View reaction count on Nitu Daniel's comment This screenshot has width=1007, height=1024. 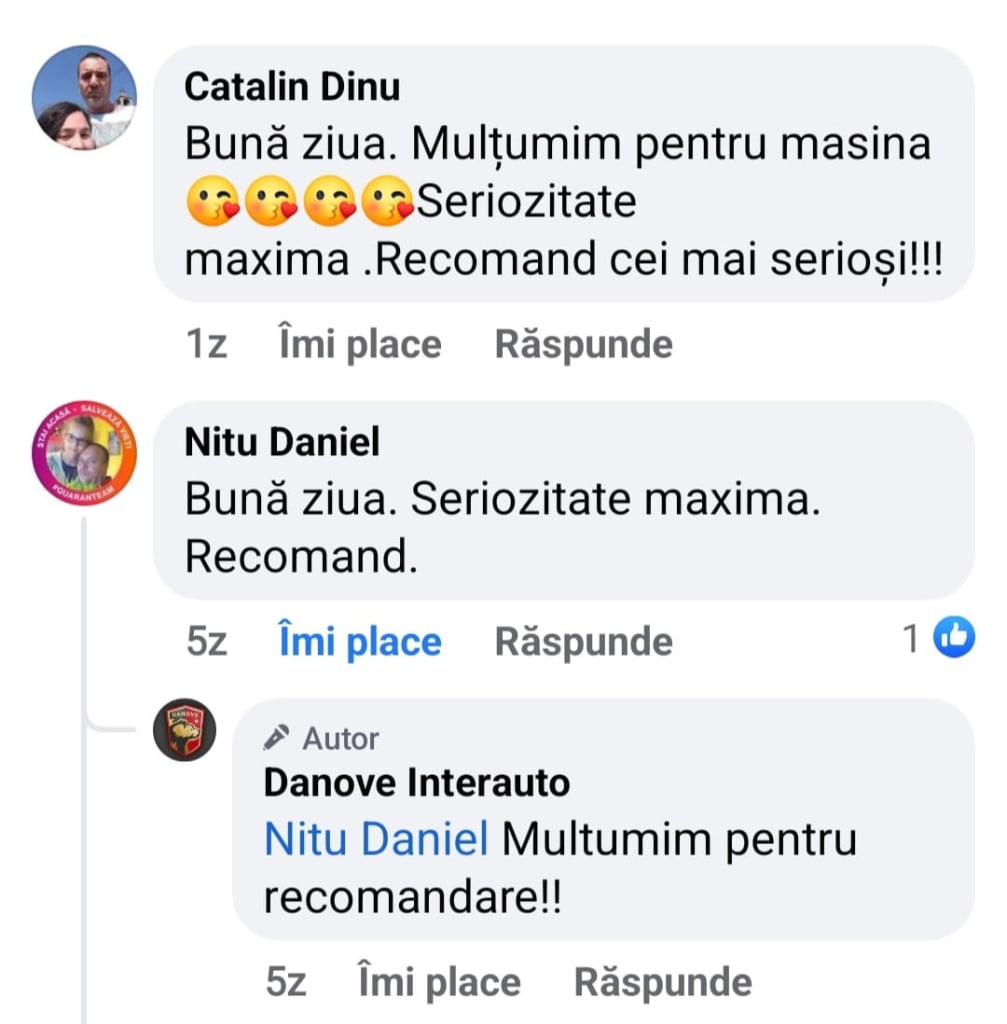pyautogui.click(x=911, y=639)
